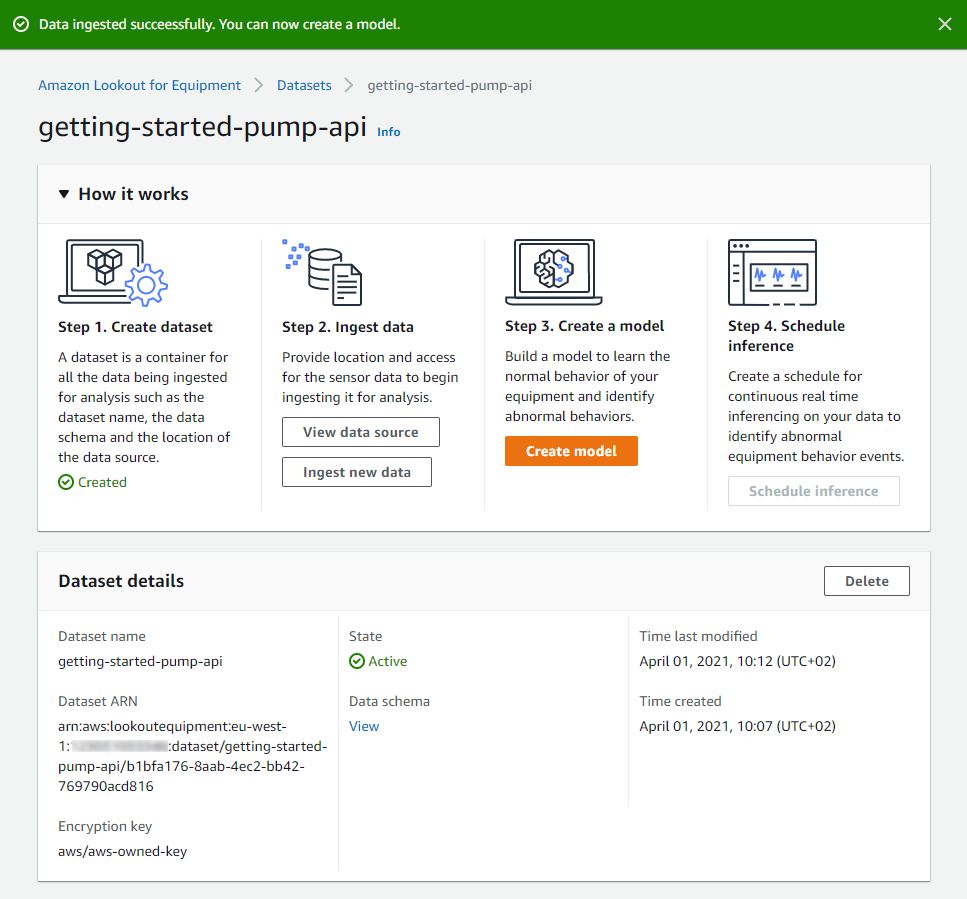Screen dimensions: 967x899
Task: Click the Active state checkmark icon
Action: coord(357,661)
